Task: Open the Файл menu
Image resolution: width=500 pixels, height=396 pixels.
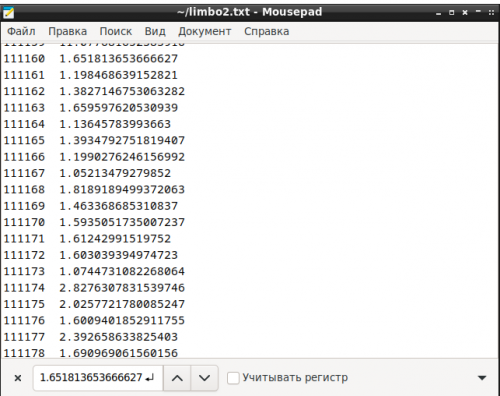Action: pyautogui.click(x=21, y=31)
